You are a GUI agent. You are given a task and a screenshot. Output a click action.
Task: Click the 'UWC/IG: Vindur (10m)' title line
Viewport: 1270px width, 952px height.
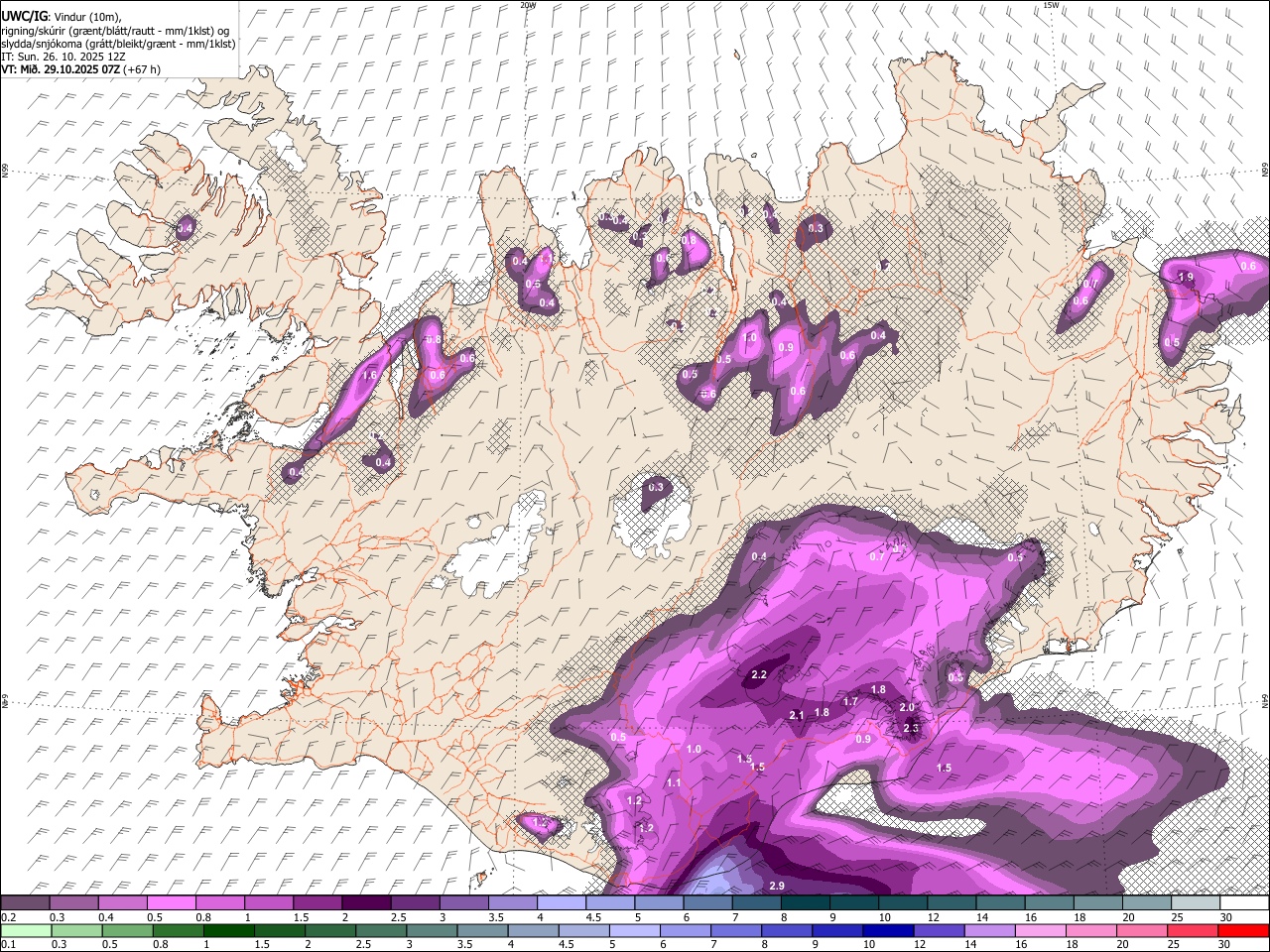tap(61, 16)
